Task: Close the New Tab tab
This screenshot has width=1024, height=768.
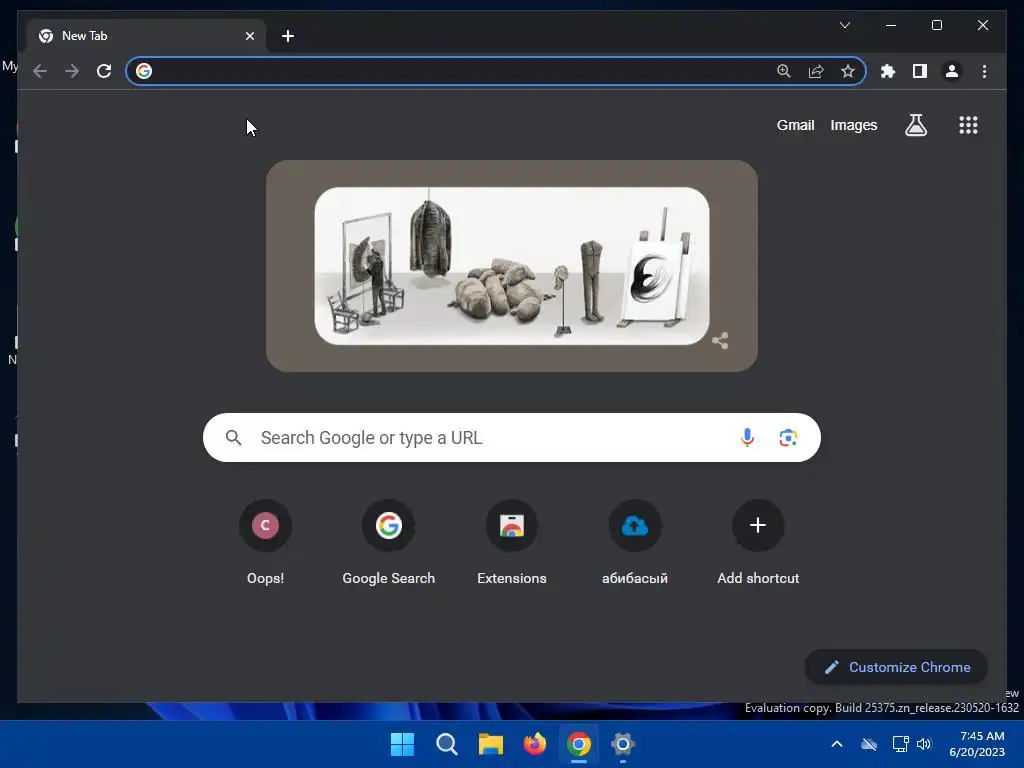Action: tap(249, 36)
